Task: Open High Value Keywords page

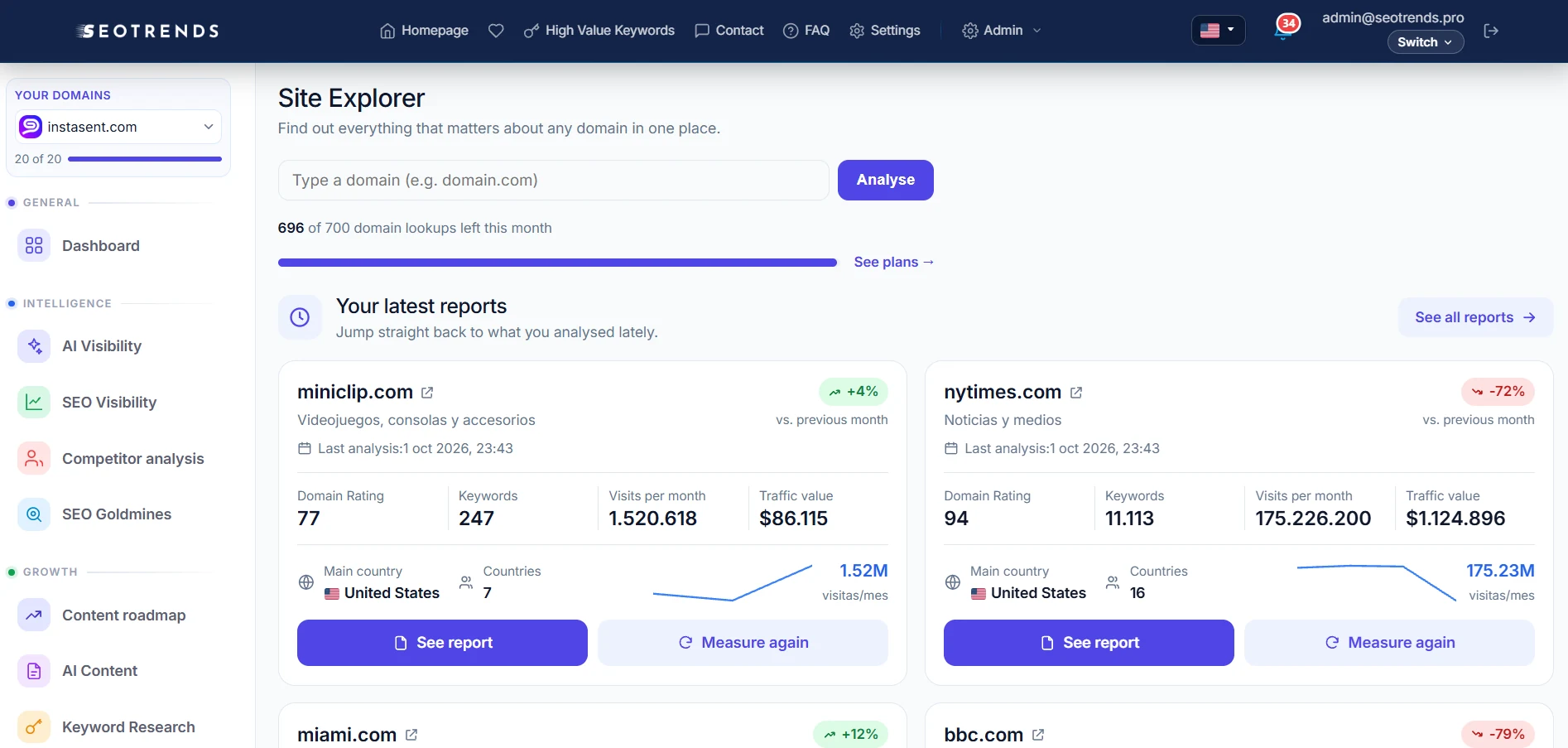Action: click(599, 31)
